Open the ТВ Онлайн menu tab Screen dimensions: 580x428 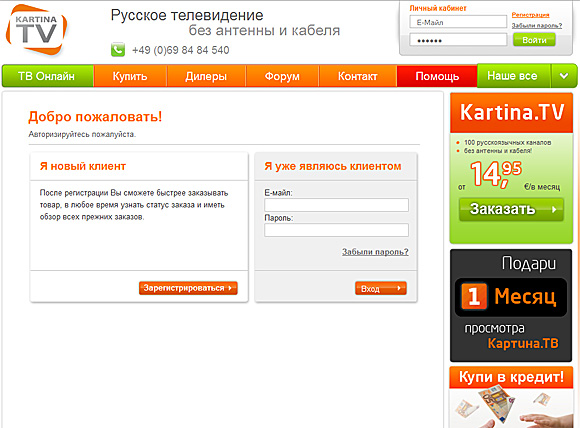(47, 76)
